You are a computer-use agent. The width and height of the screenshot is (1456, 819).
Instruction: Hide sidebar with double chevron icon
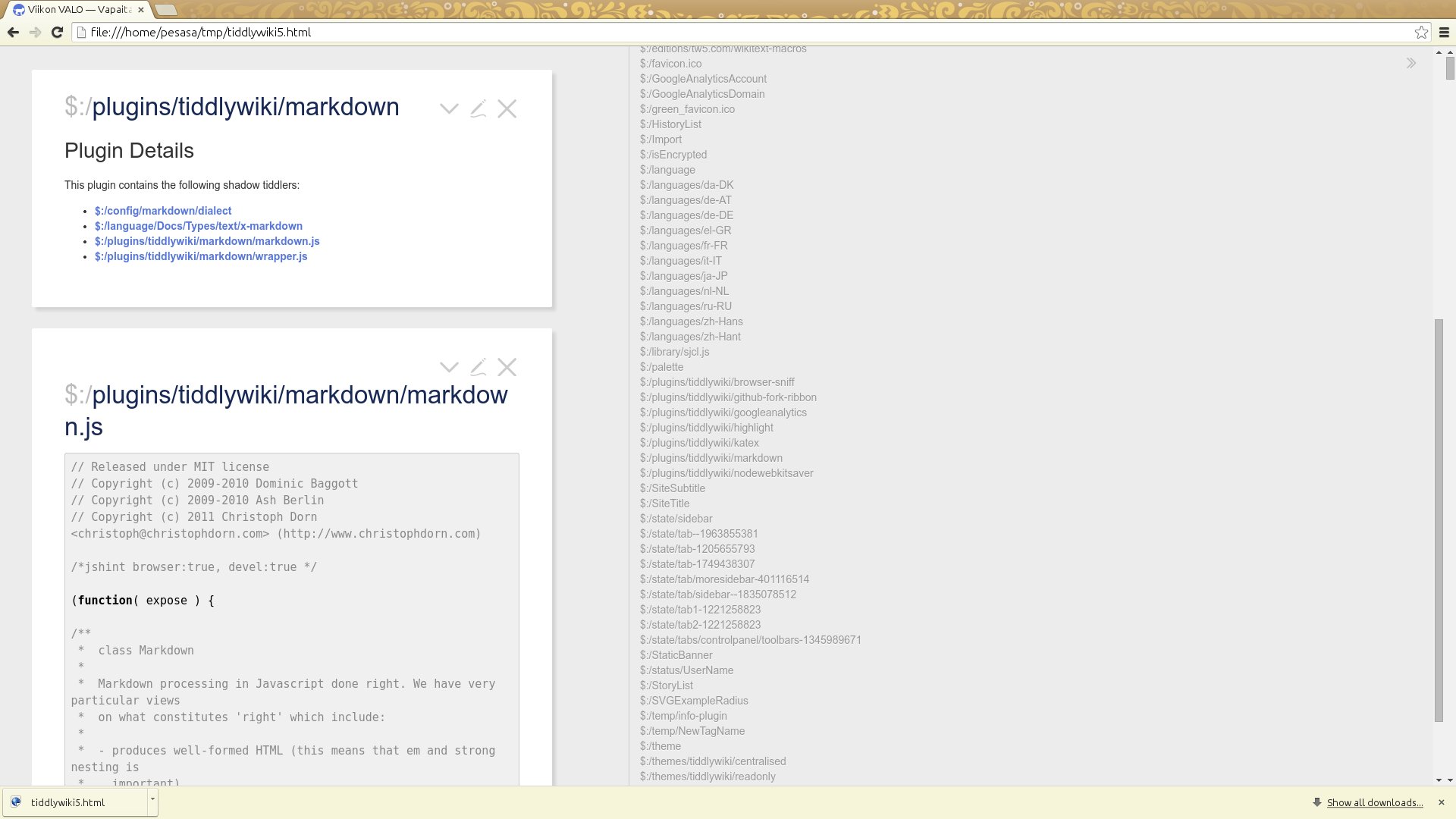1411,63
